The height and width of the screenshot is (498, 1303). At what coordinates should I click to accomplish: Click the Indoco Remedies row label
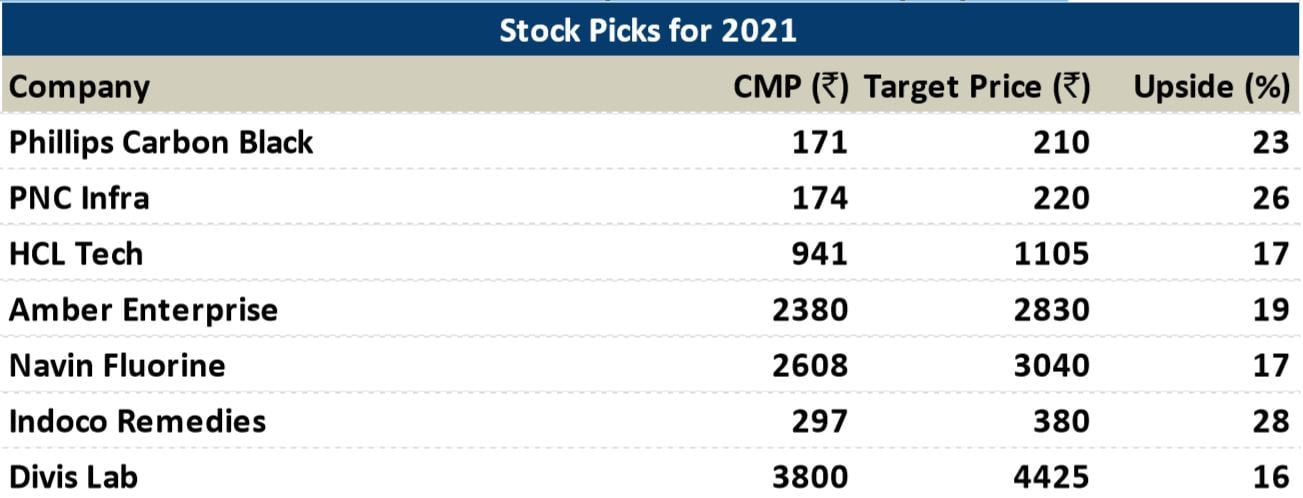pos(137,421)
